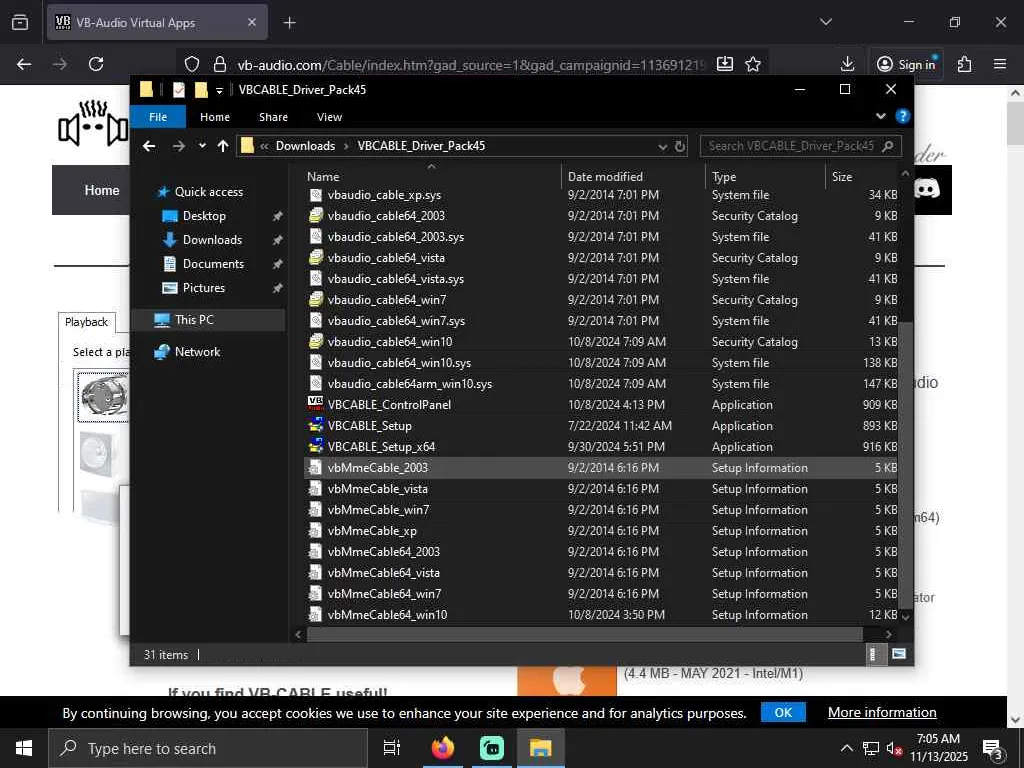Screen dimensions: 1024x768
Task: Click the Desktop icon in Quick access
Action: coord(170,216)
